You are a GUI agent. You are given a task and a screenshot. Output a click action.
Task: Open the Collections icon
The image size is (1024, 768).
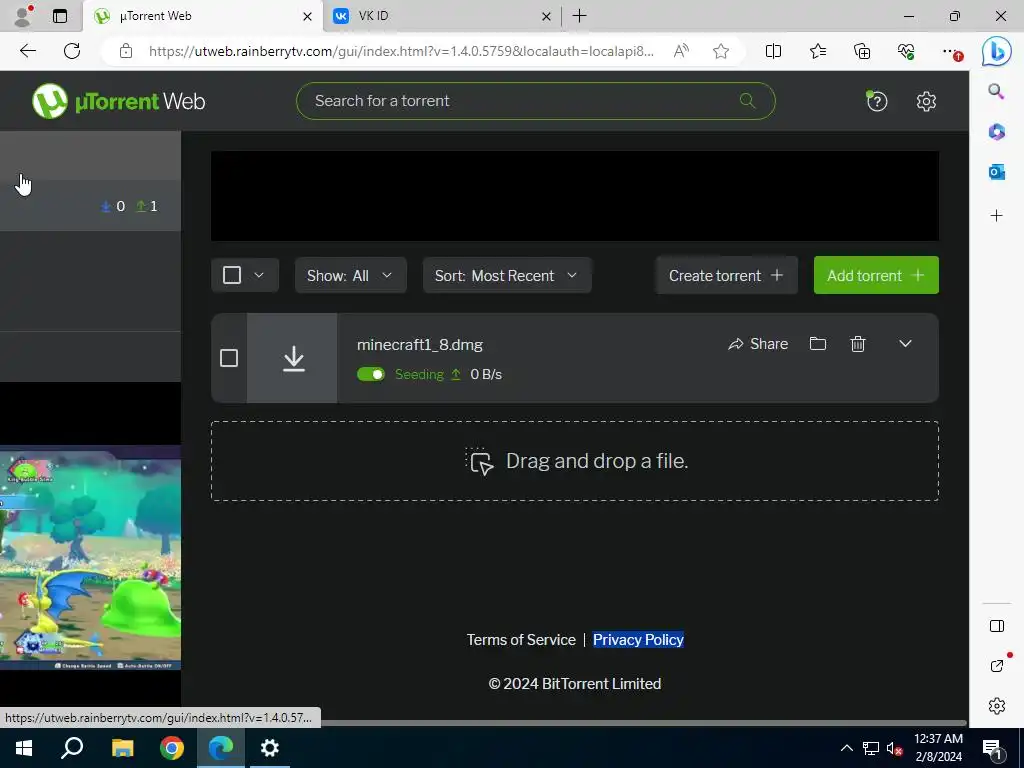(x=862, y=51)
